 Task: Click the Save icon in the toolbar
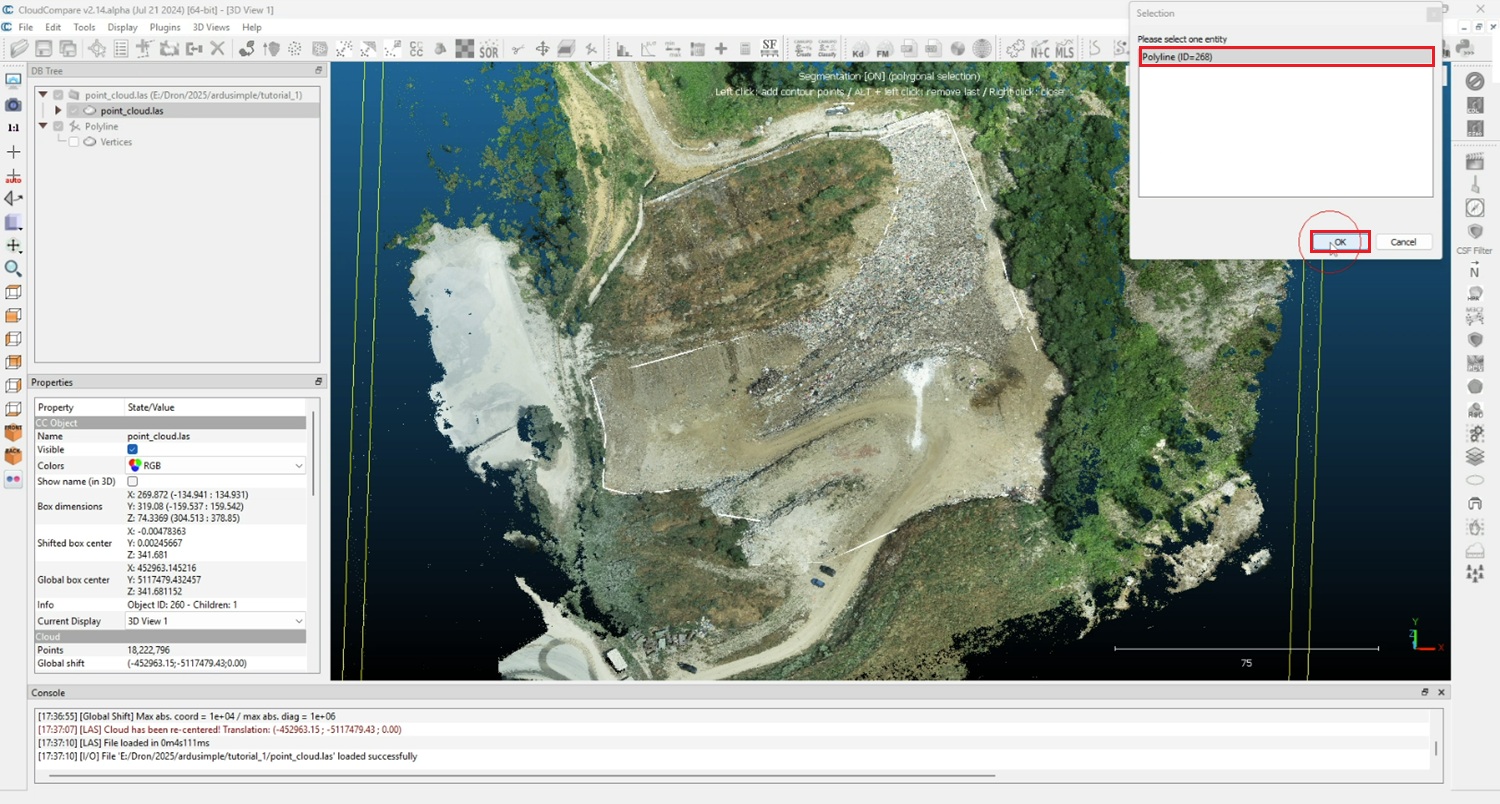pyautogui.click(x=44, y=48)
